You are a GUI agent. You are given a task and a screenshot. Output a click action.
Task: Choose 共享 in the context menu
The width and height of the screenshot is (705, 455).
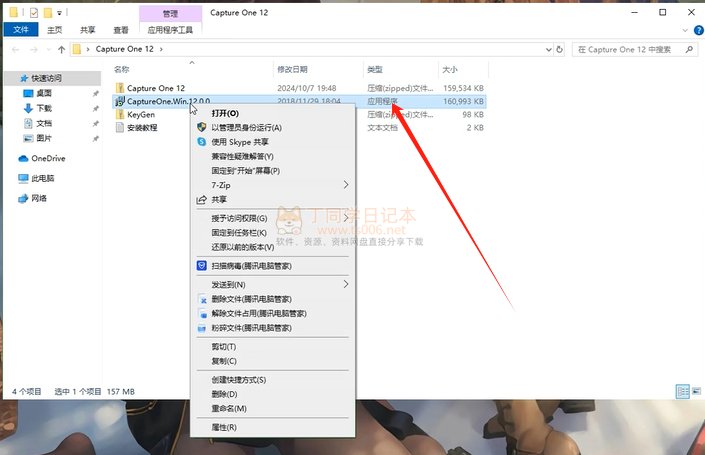click(272, 200)
